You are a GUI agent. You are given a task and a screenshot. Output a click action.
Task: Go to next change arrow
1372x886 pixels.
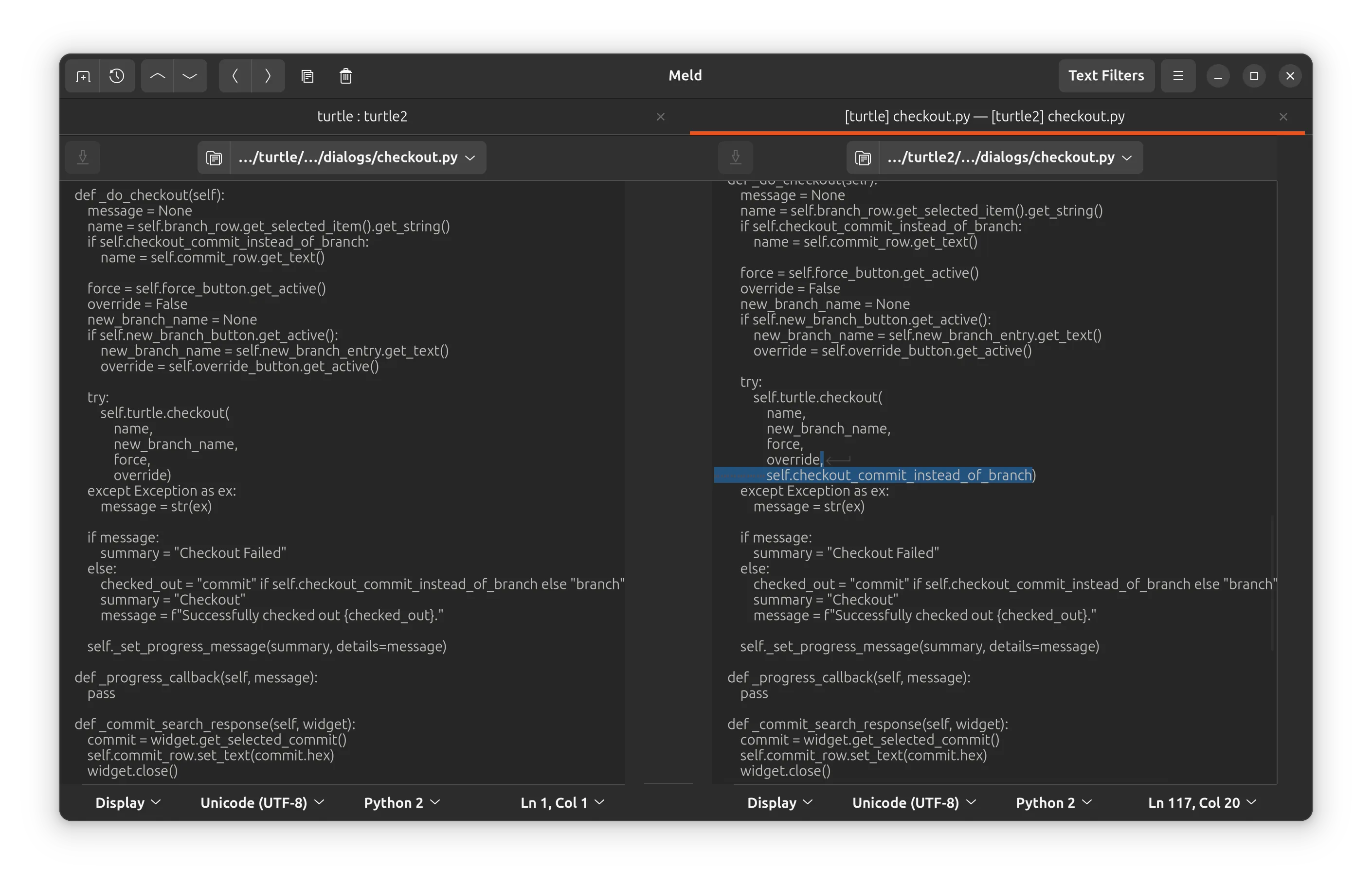190,76
